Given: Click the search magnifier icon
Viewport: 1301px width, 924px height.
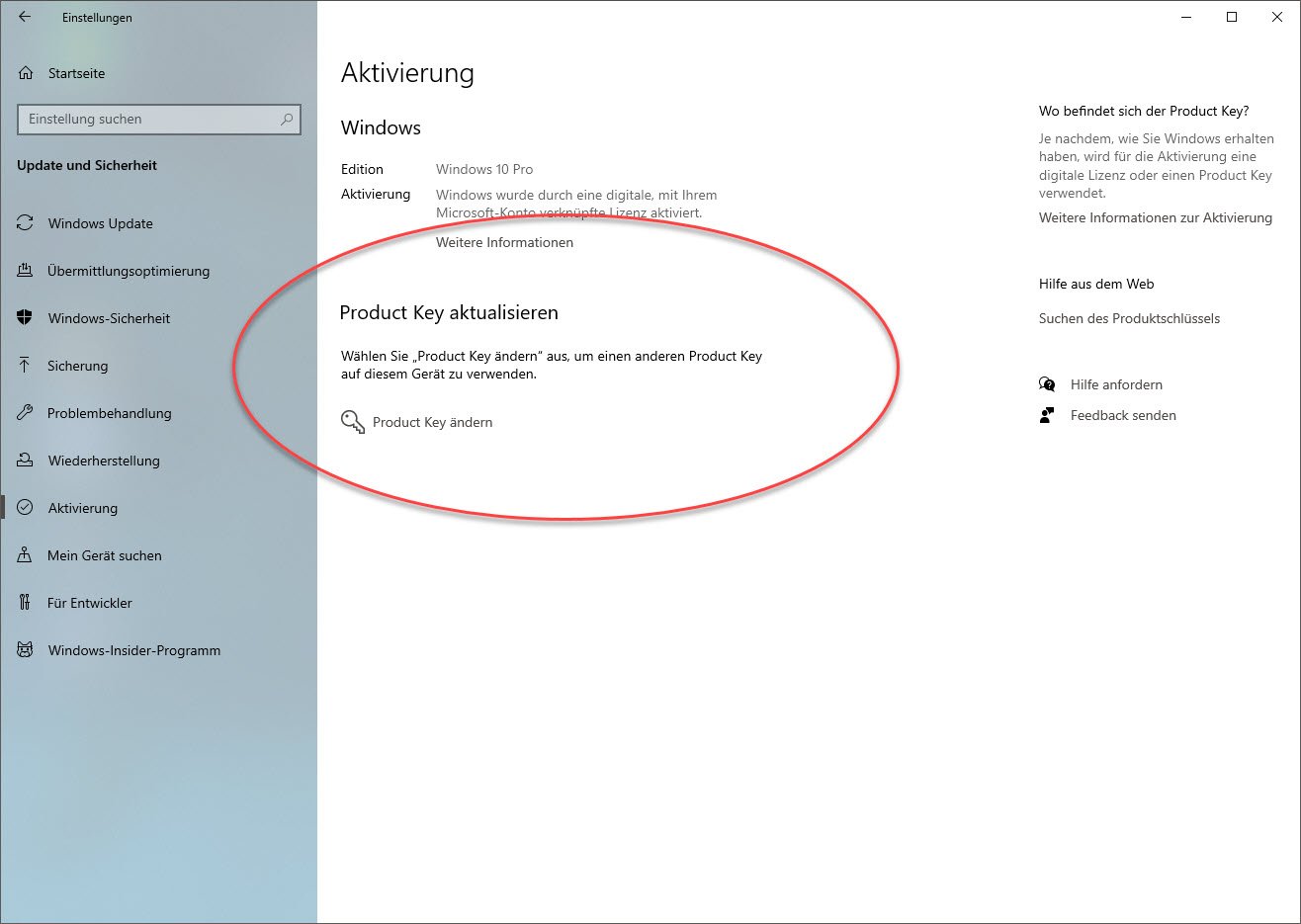Looking at the screenshot, I should (x=287, y=120).
